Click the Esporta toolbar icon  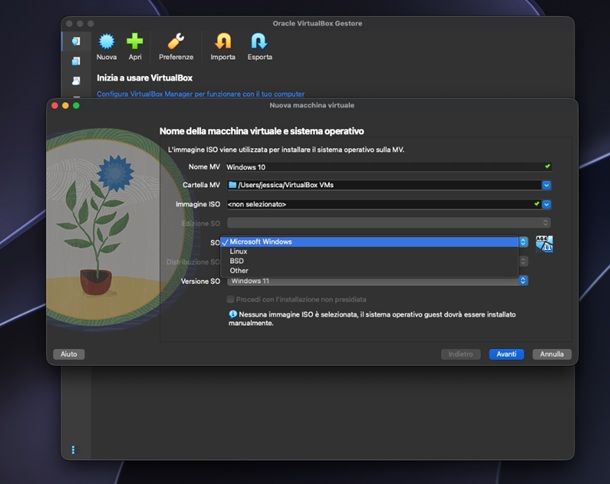pyautogui.click(x=259, y=41)
